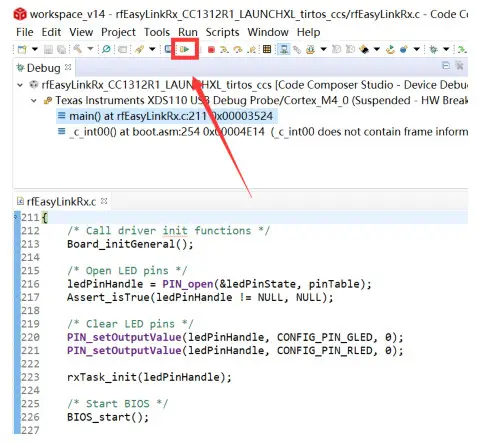Click the blue ball pencil toolbar icon

[x=404, y=50]
